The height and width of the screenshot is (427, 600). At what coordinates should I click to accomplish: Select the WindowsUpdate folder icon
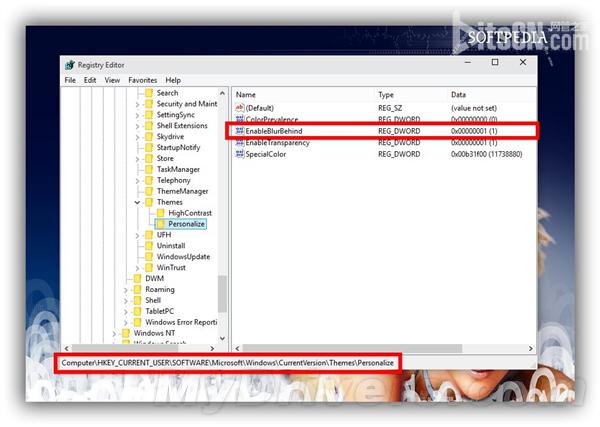coord(149,256)
